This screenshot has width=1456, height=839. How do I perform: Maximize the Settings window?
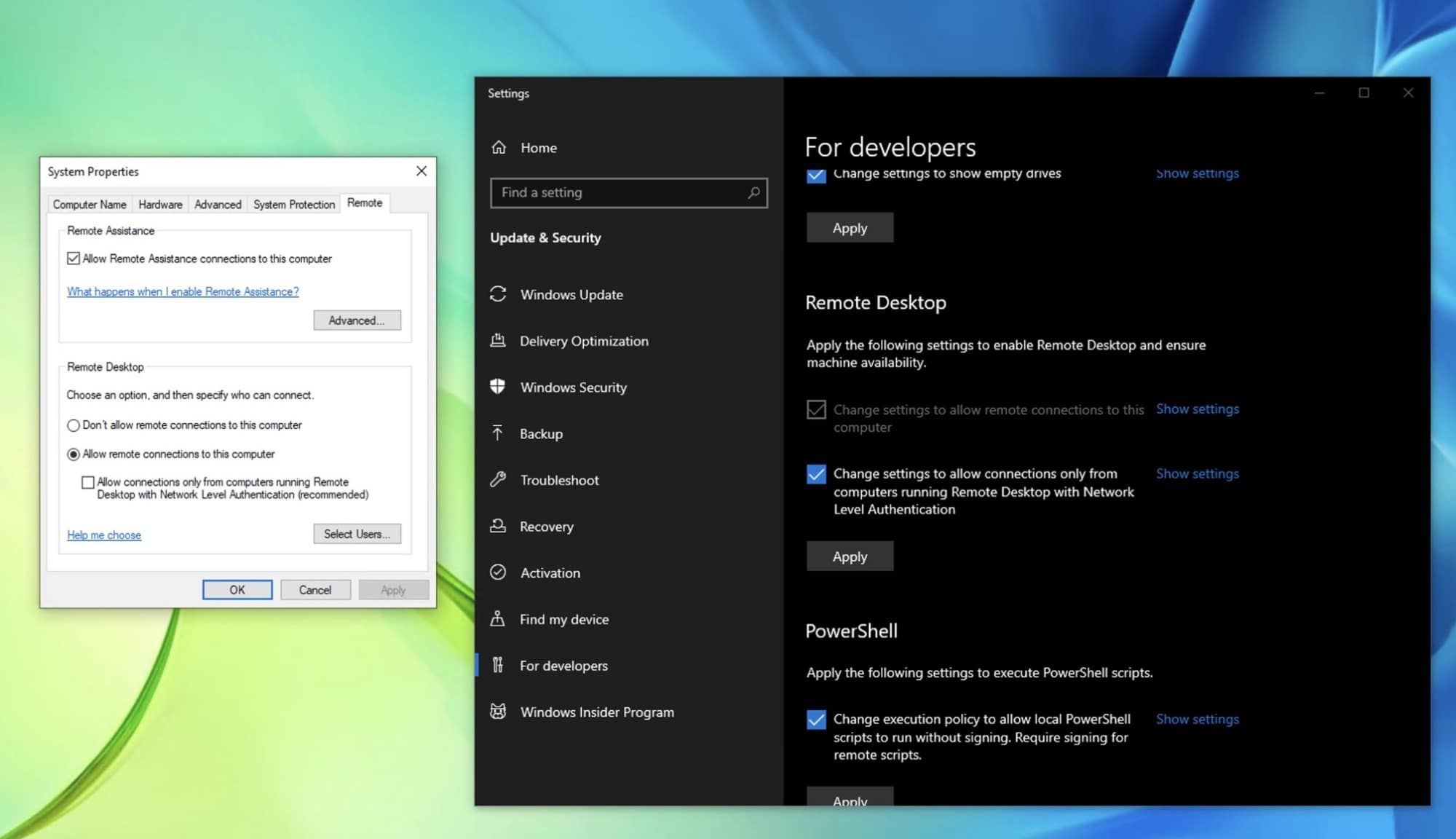[1364, 92]
